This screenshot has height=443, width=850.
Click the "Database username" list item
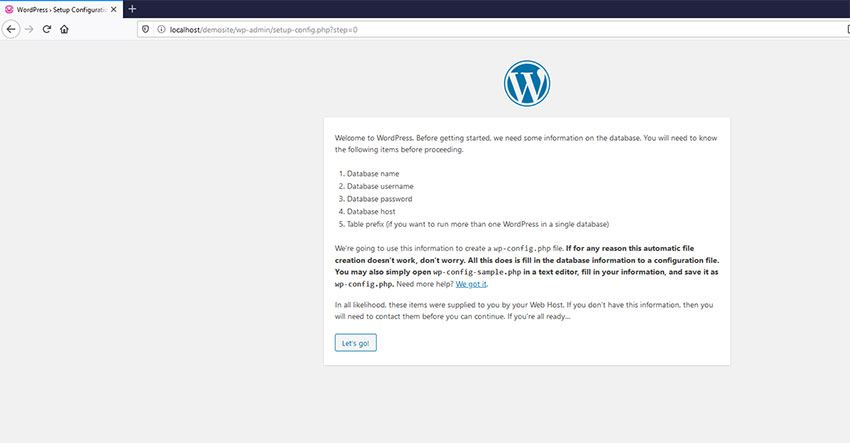380,186
